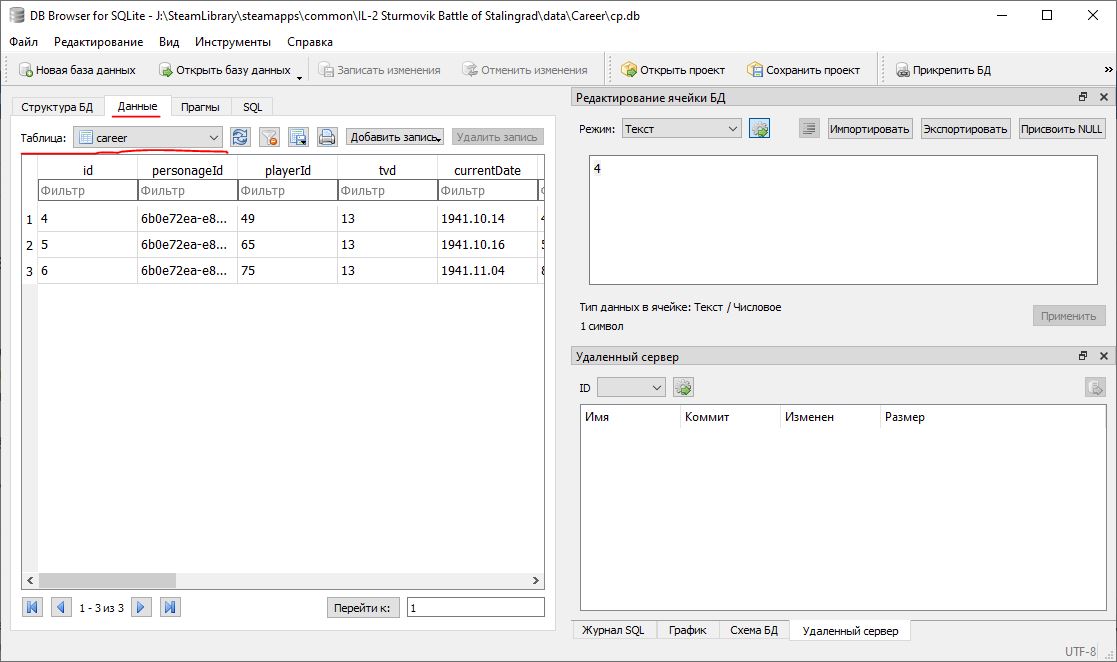Click the go-to record number field

click(476, 608)
